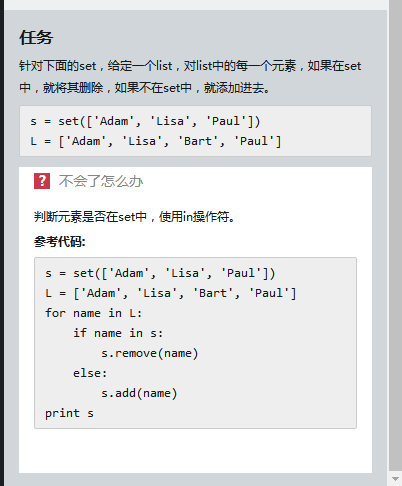The width and height of the screenshot is (402, 486).
Task: Click the 'print s' code line
Action: pyautogui.click(x=69, y=413)
